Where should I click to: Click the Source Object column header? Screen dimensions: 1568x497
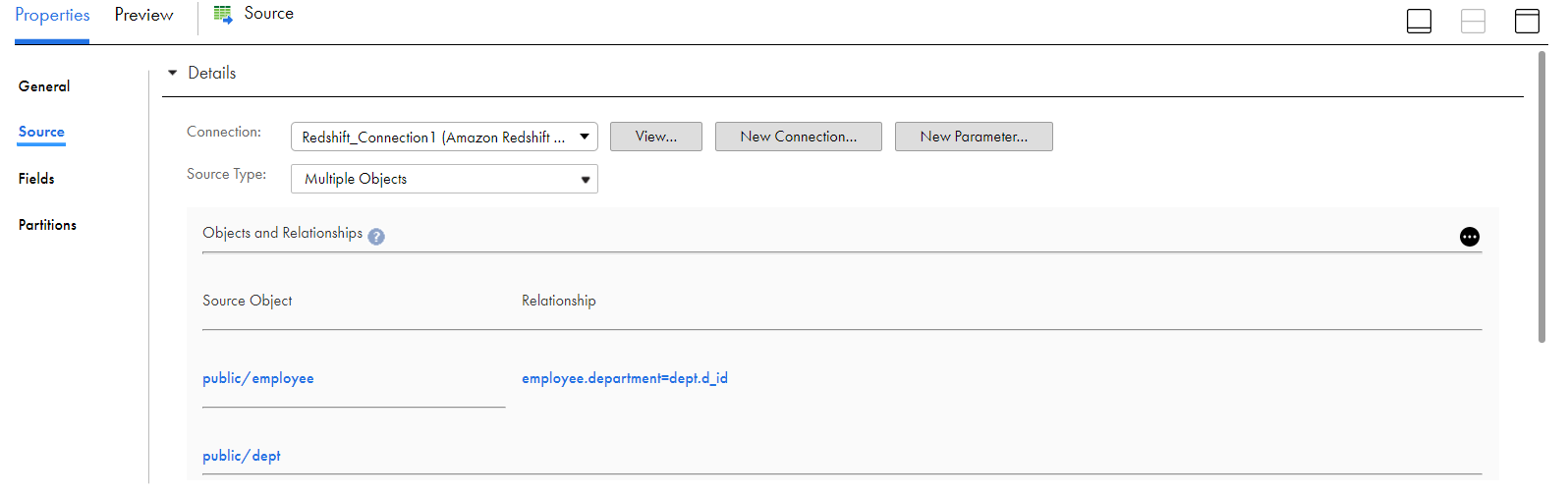tap(248, 301)
